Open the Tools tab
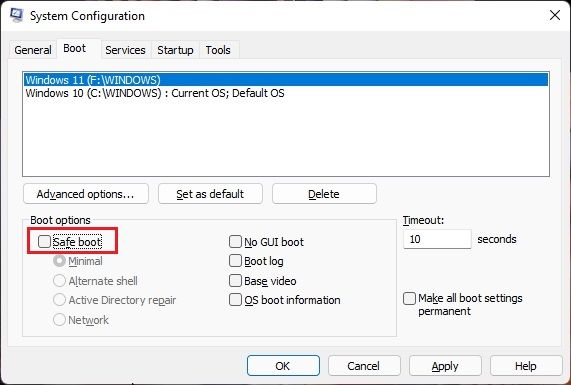Image resolution: width=571 pixels, height=385 pixels. coord(218,50)
